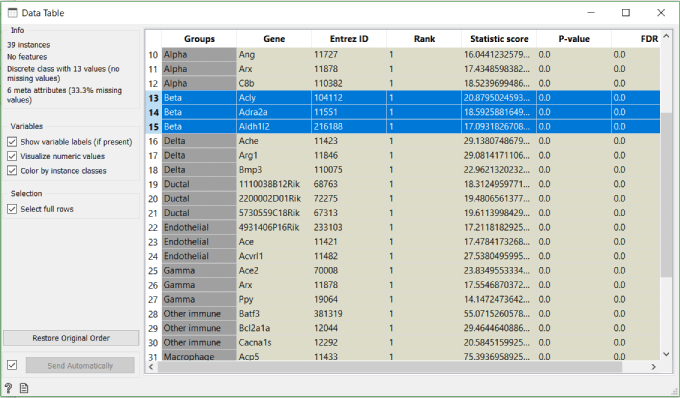This screenshot has width=680, height=398.
Task: Select row number 16 header
Action: 153,141
